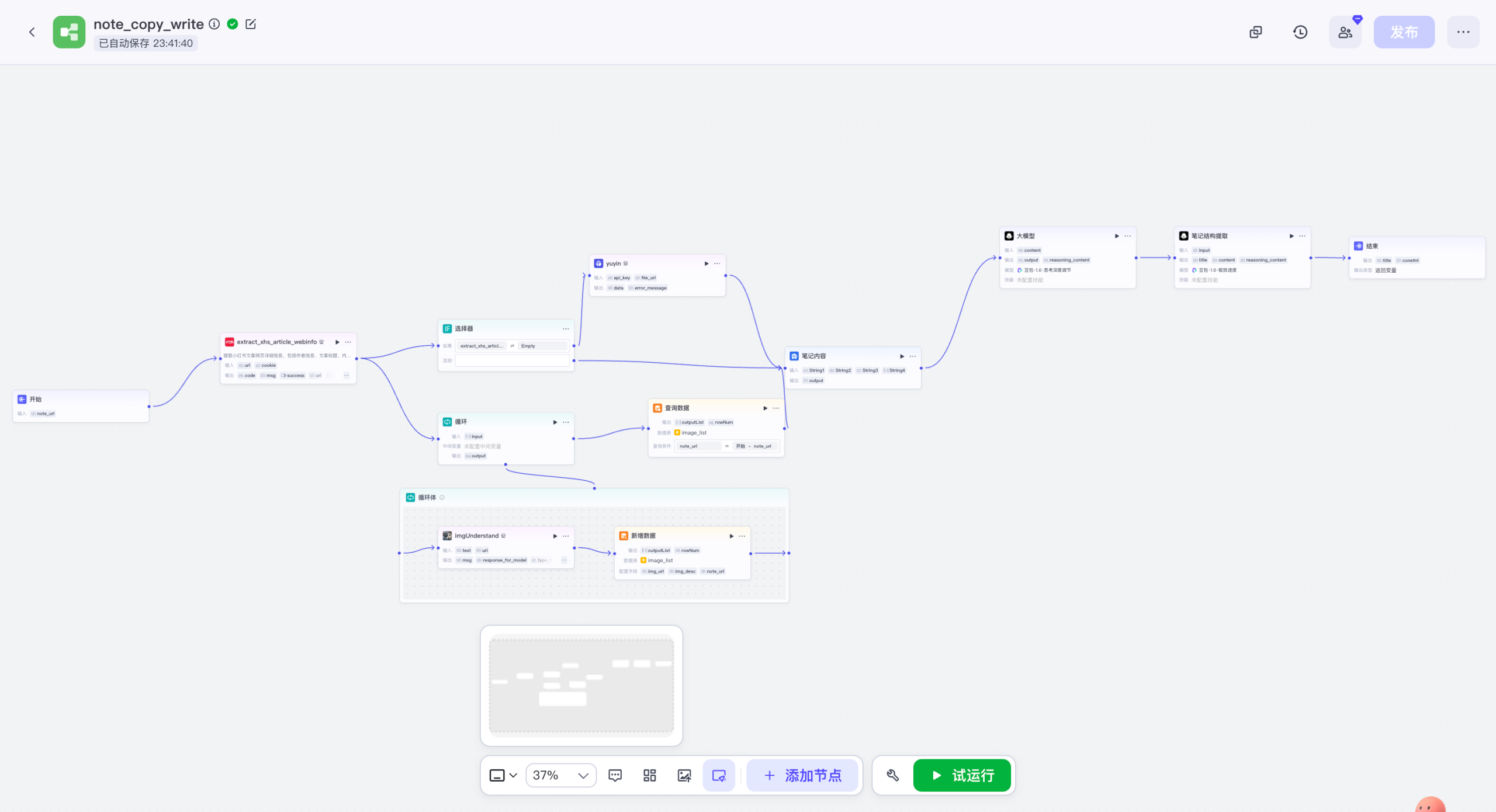
Task: Open the debug wrench tool
Action: tap(892, 775)
